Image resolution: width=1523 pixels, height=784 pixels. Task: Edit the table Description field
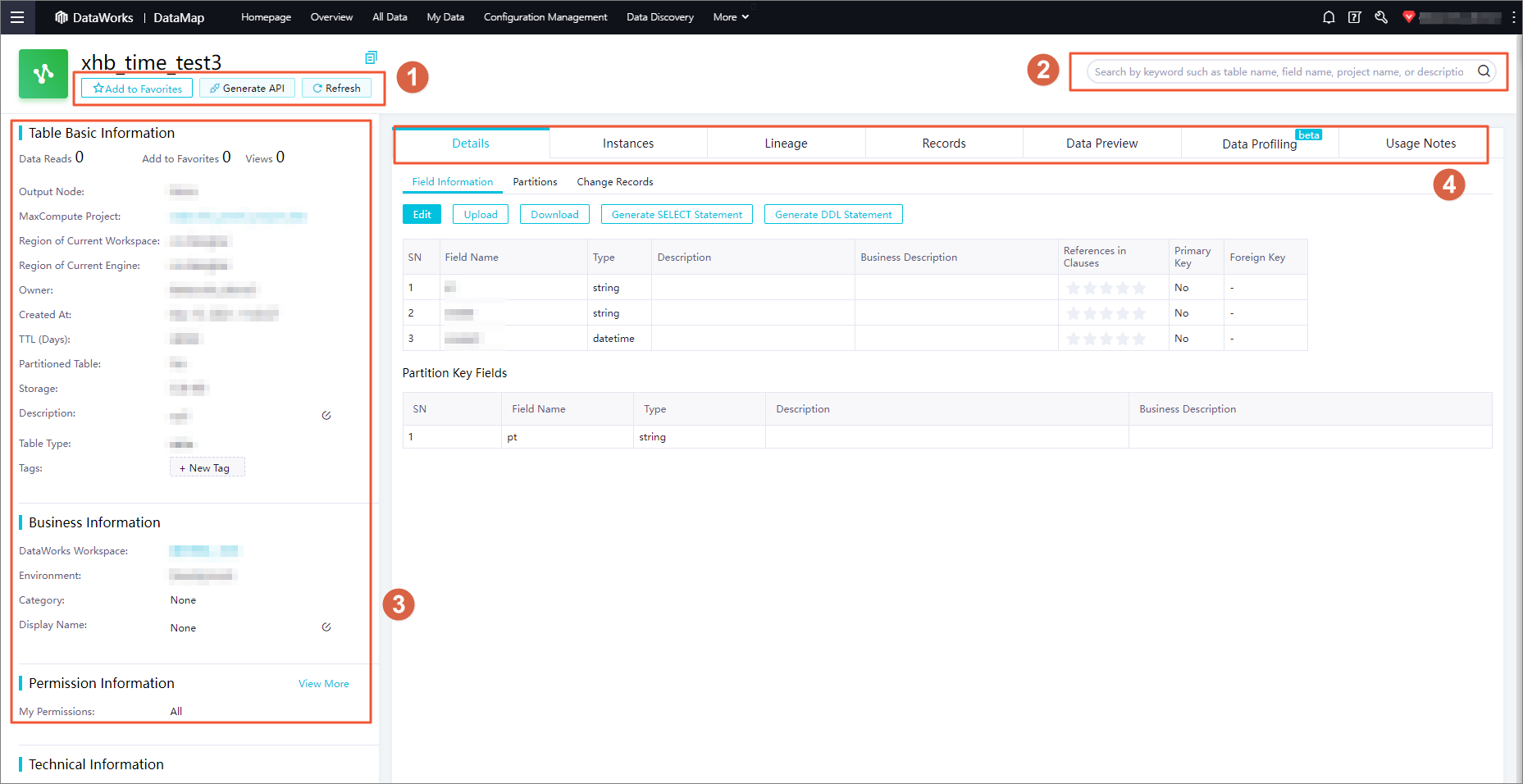326,415
